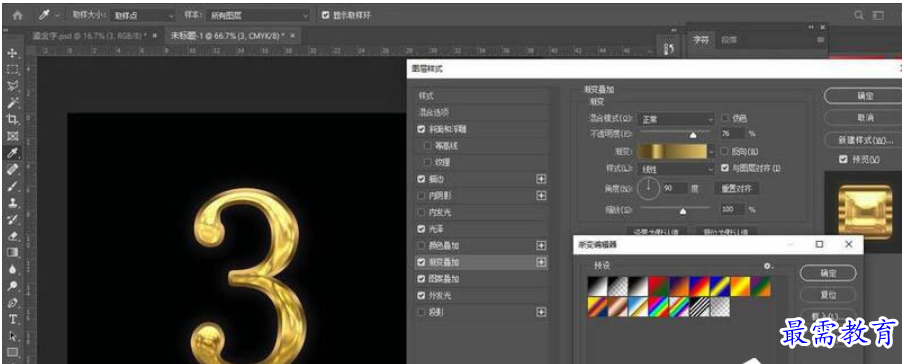Click 复位 in Gradient Editor
Viewport: 904px width, 364px height.
pos(828,295)
